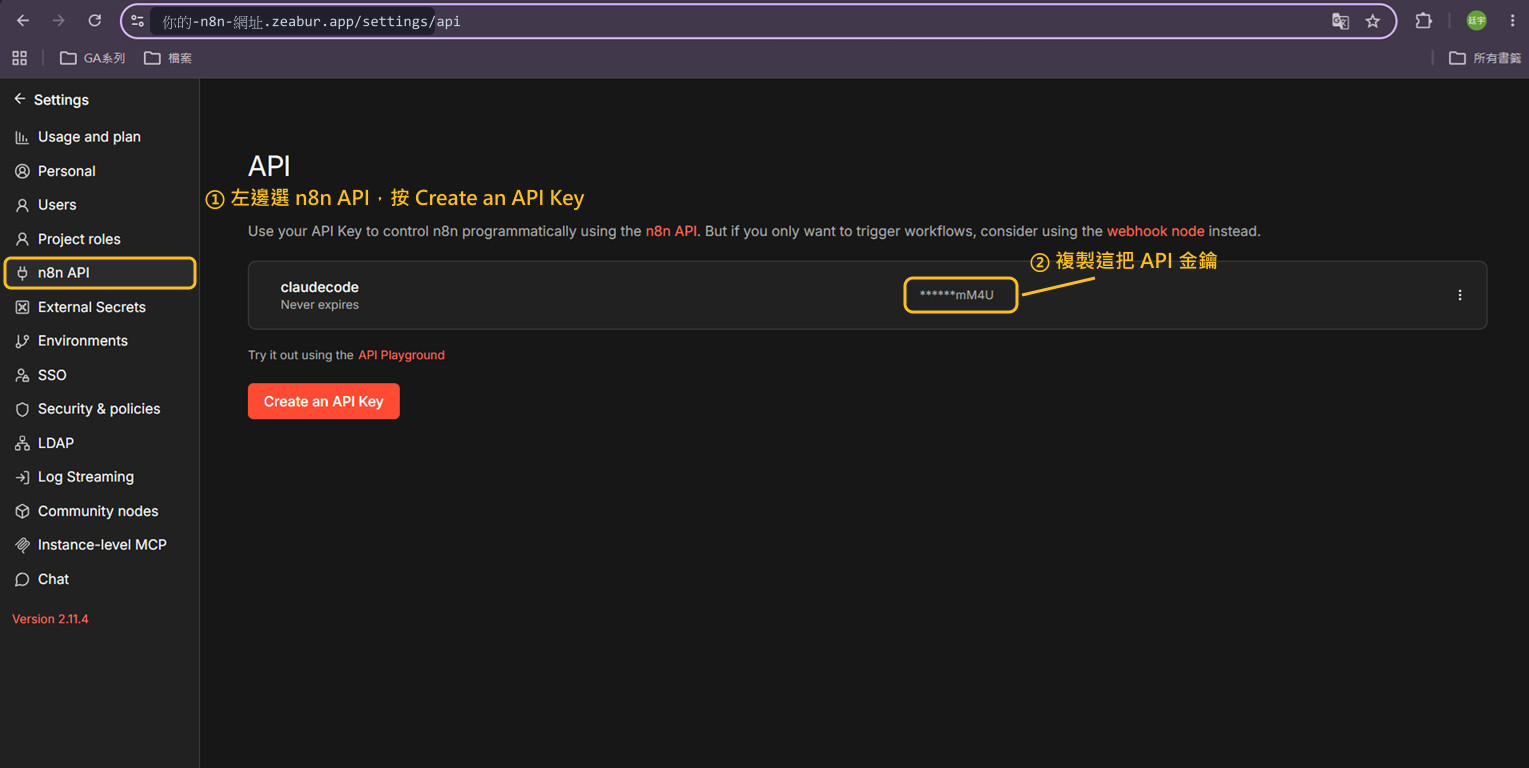
Task: Open External Secrets settings
Action: click(92, 307)
